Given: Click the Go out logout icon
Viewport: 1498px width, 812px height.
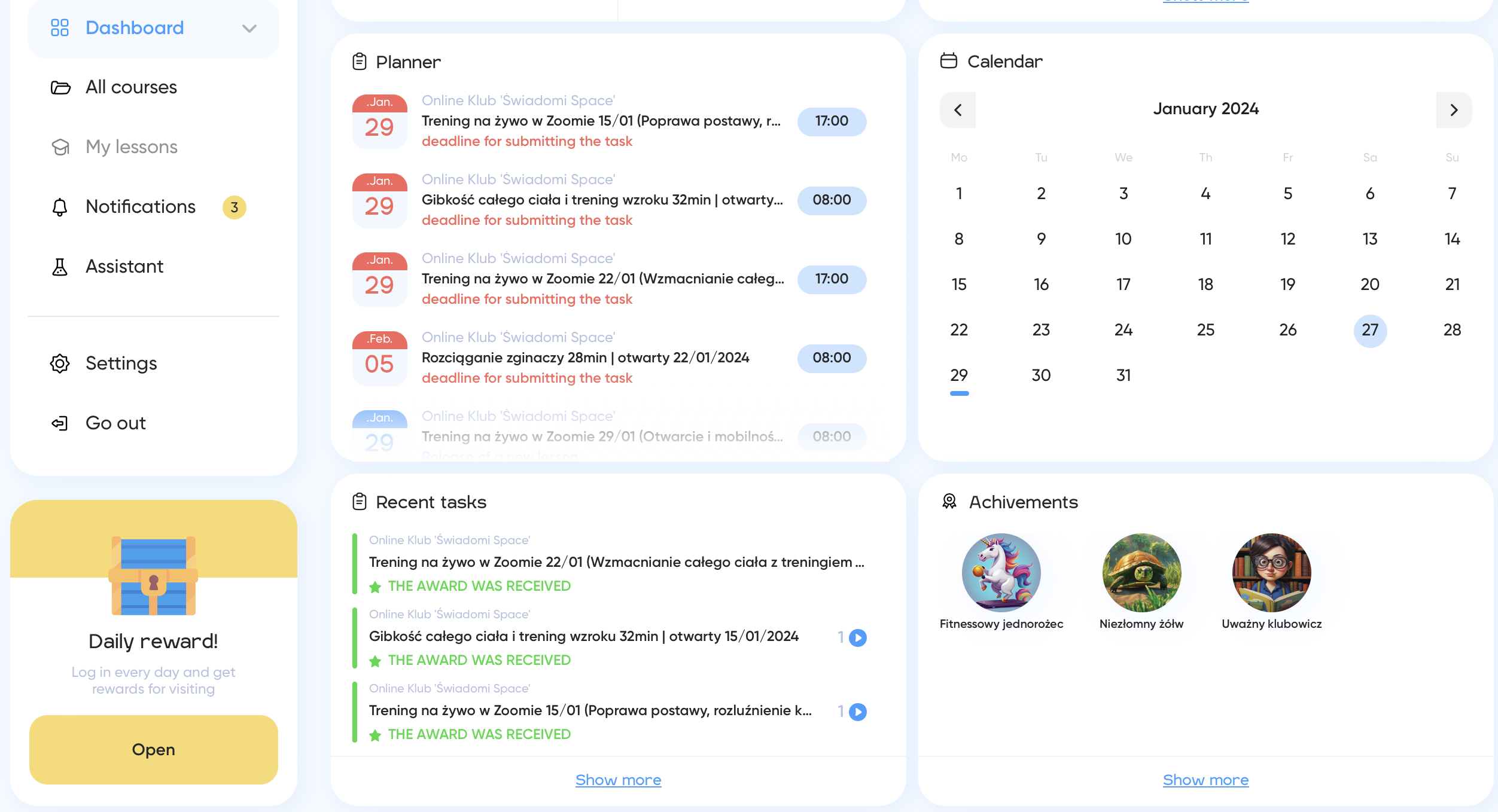Looking at the screenshot, I should [x=60, y=423].
